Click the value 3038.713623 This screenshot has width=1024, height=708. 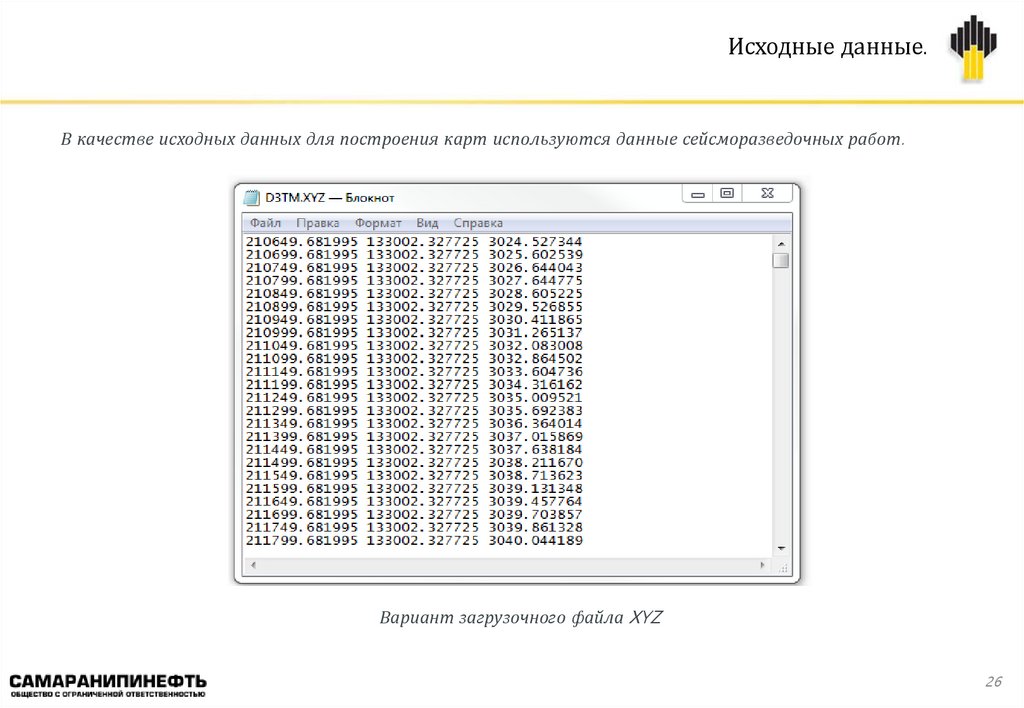tap(535, 475)
